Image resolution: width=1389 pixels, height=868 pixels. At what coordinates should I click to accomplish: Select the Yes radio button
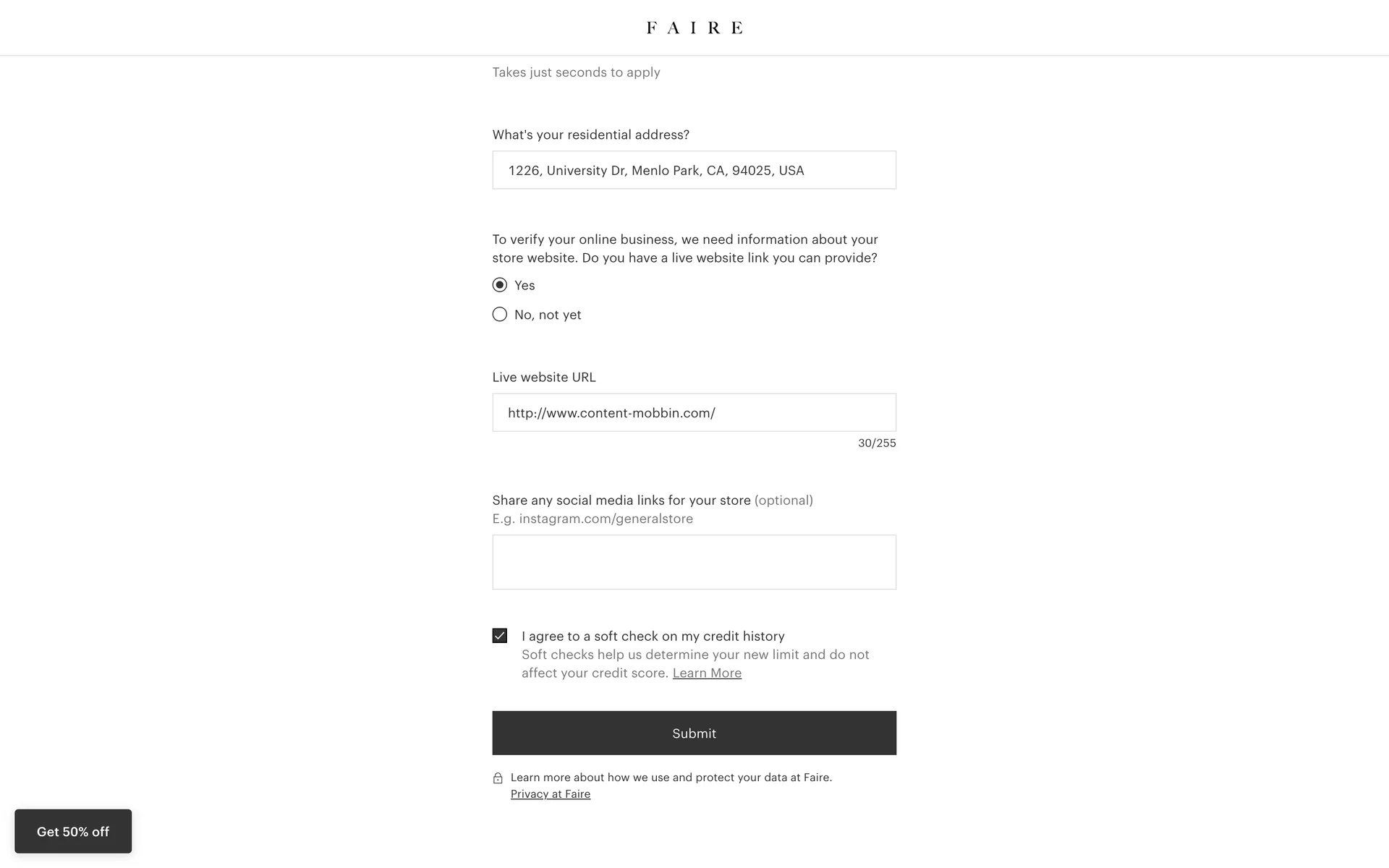[x=500, y=285]
